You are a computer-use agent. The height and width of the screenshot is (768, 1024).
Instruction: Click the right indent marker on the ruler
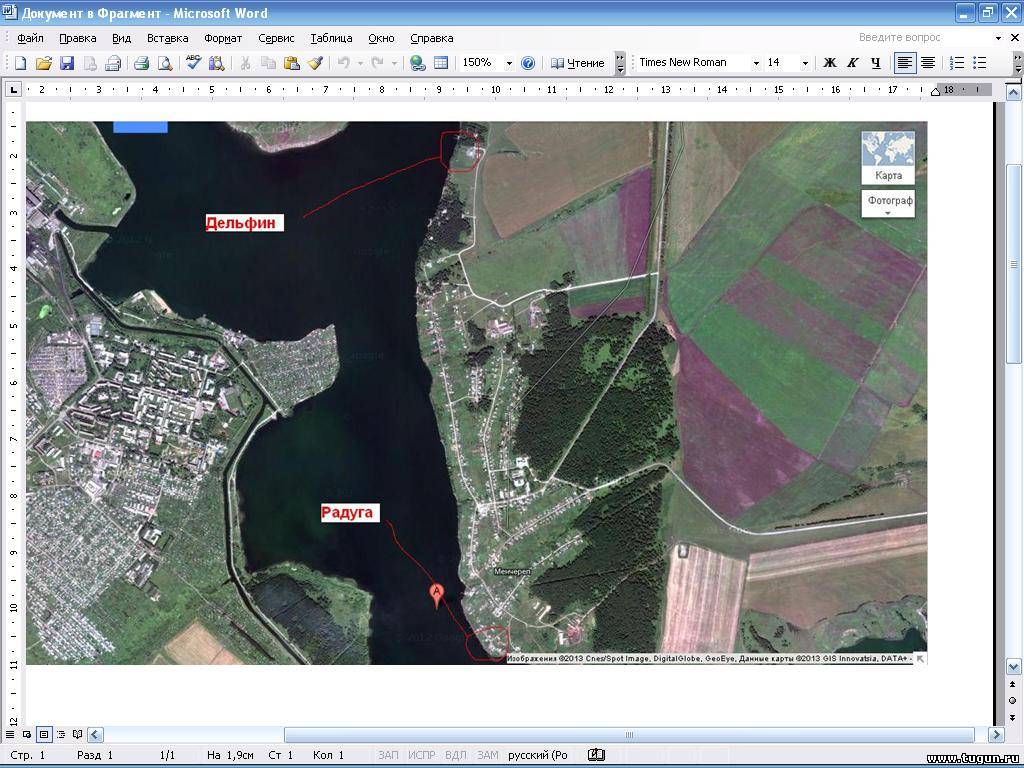coord(935,92)
